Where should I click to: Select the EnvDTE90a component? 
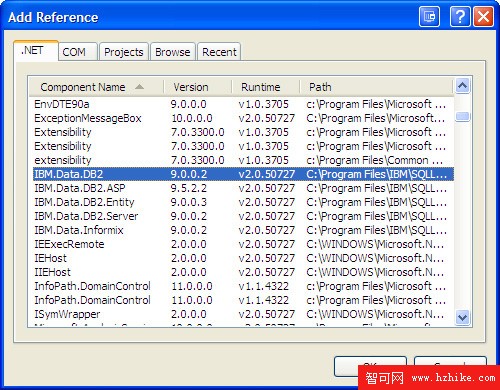243,104
